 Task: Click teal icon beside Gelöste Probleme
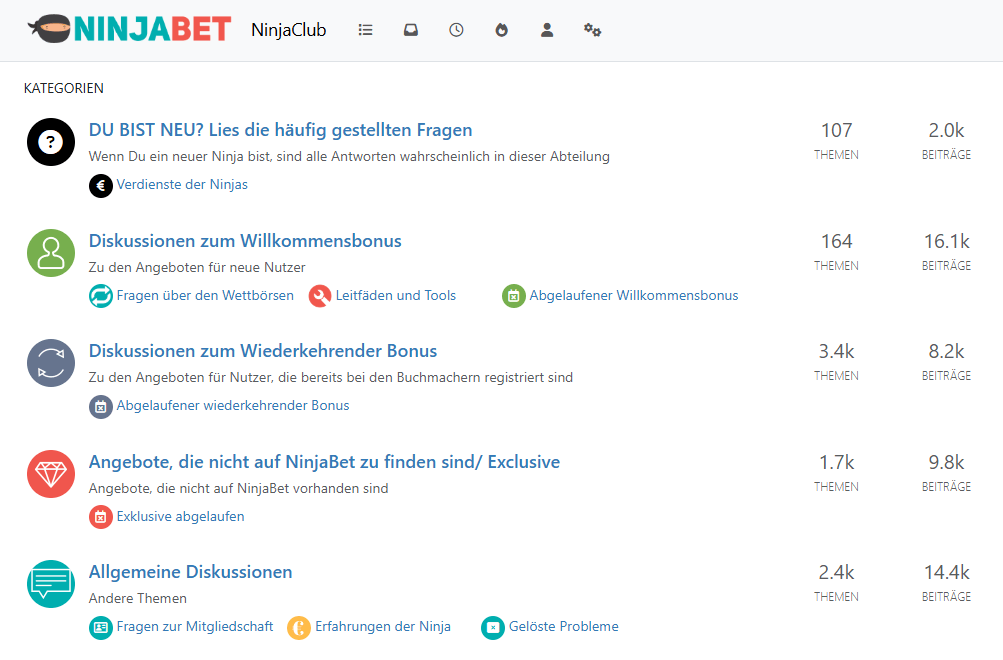(493, 627)
